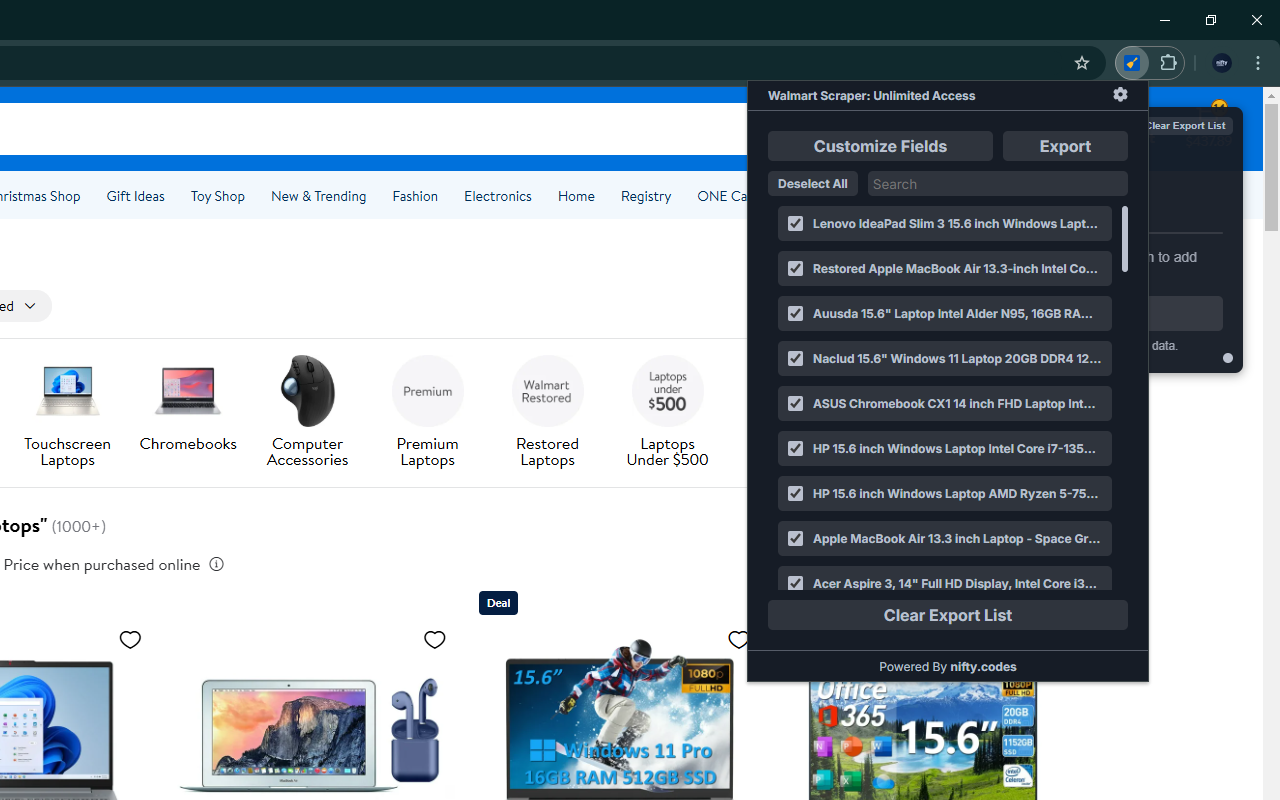Select the Touchscreen Laptops category circle
Viewport: 1280px width, 800px height.
coord(67,390)
